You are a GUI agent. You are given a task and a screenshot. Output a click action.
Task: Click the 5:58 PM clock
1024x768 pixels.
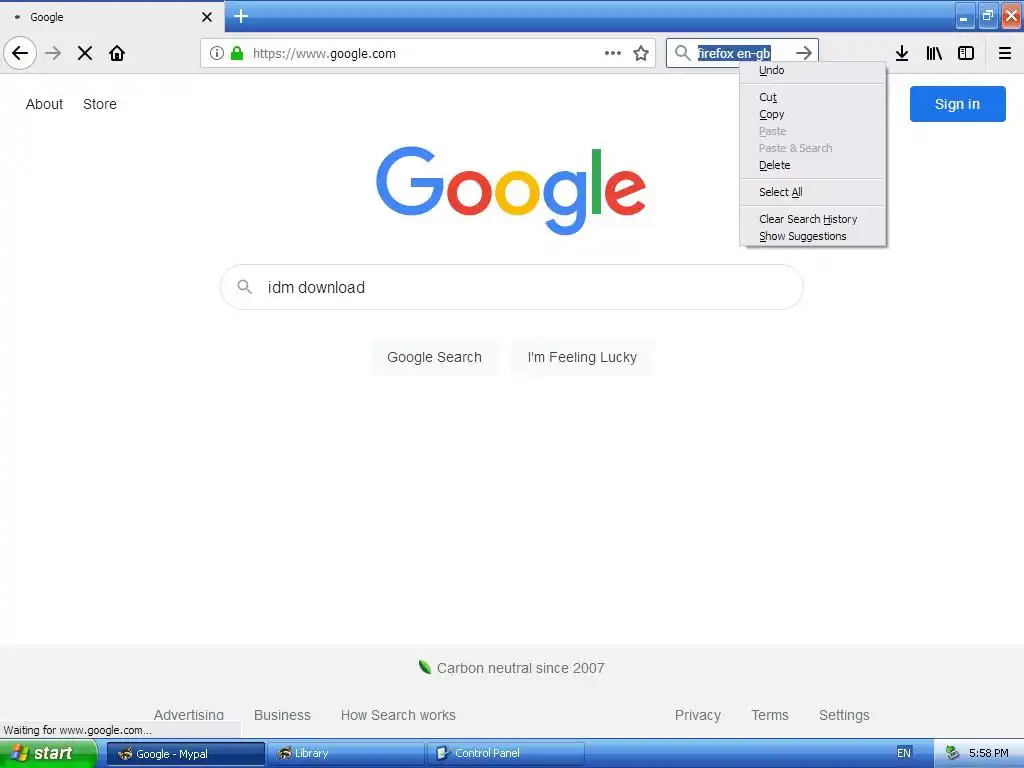(x=988, y=753)
